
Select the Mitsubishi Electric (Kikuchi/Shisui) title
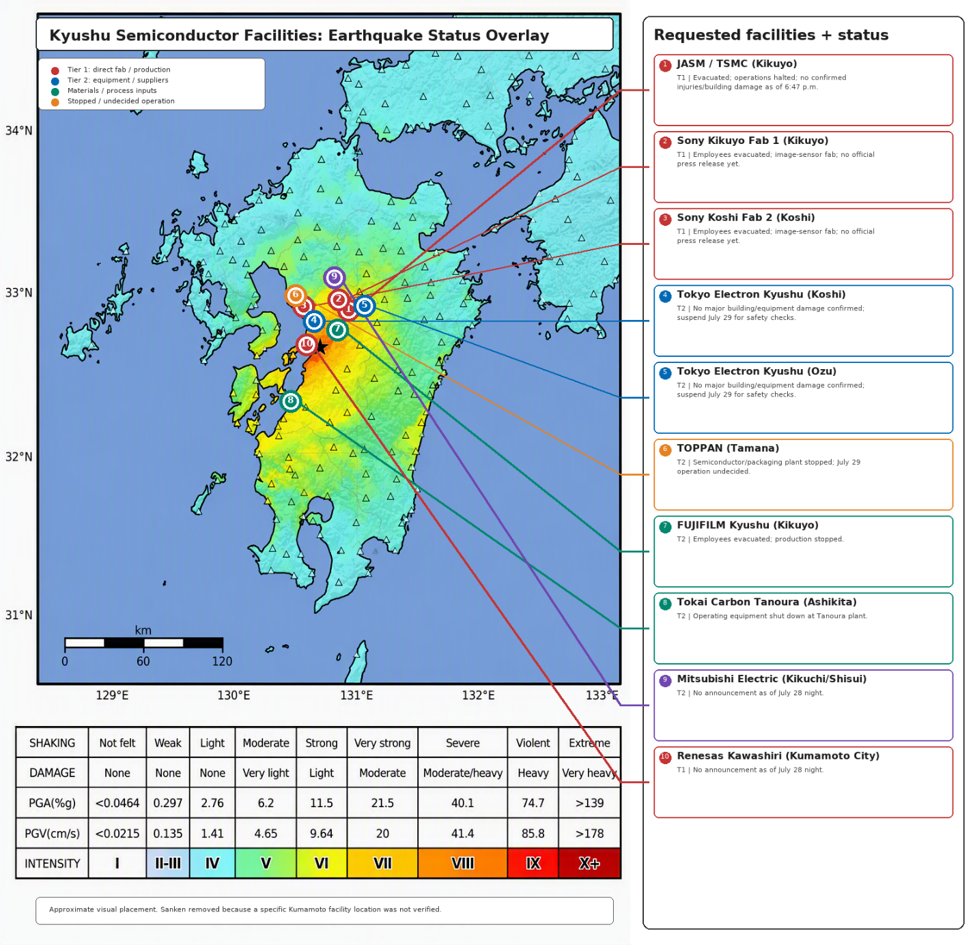click(x=772, y=679)
